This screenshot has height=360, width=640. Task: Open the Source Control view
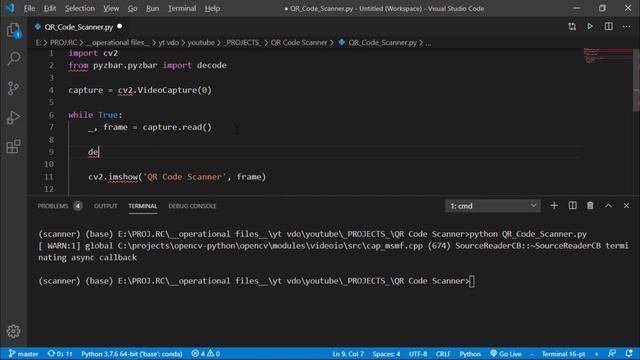click(x=13, y=88)
